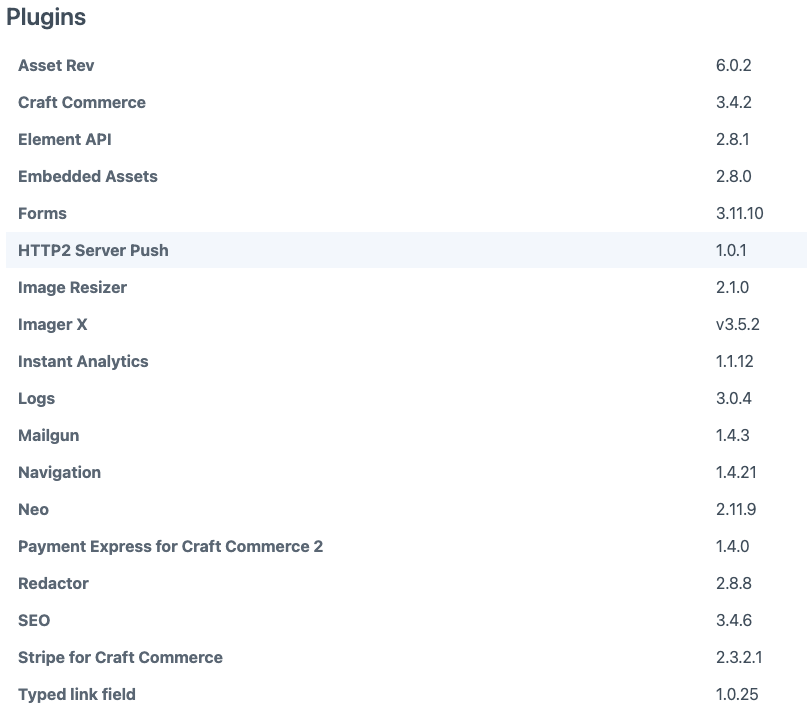Select the Craft Commerce plugin
807x716 pixels.
click(x=82, y=102)
